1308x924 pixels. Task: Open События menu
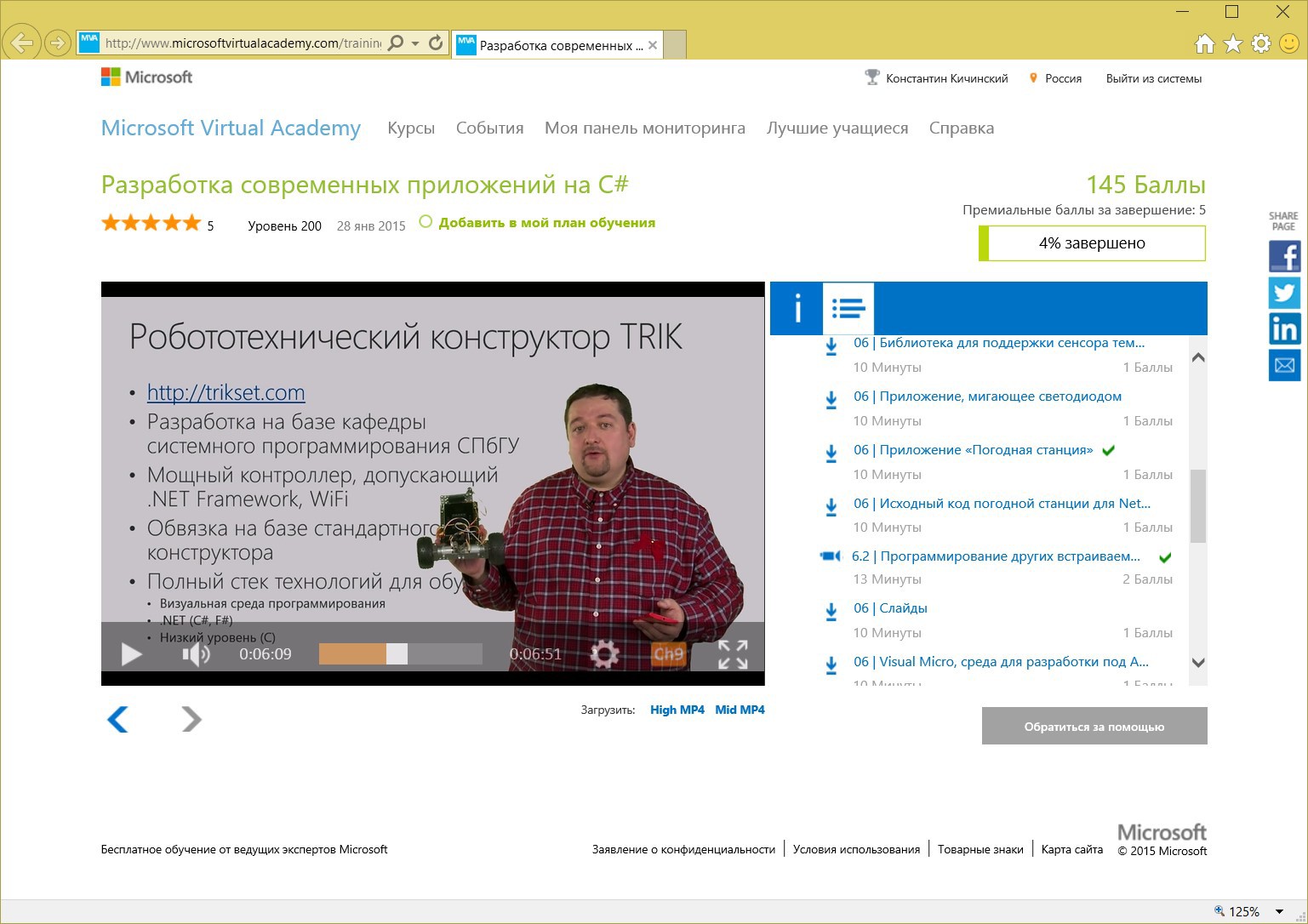coord(489,128)
